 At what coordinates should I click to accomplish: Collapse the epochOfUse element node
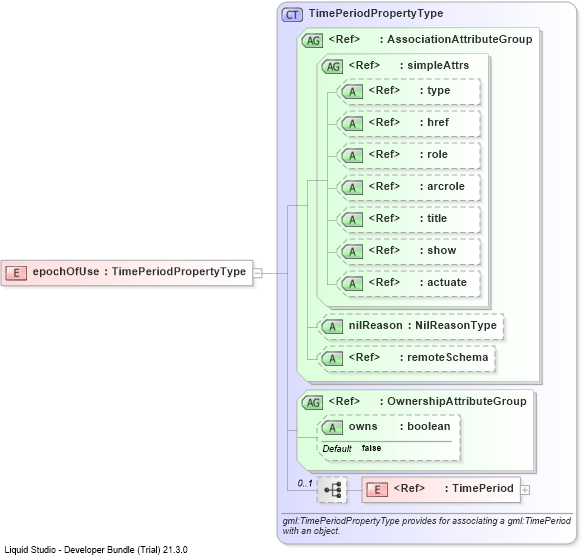258,273
